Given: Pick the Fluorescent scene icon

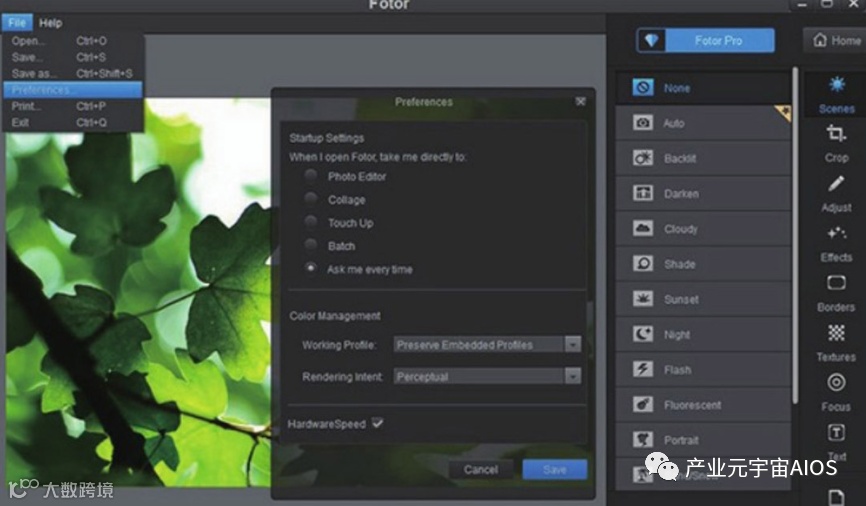Looking at the screenshot, I should pyautogui.click(x=643, y=404).
